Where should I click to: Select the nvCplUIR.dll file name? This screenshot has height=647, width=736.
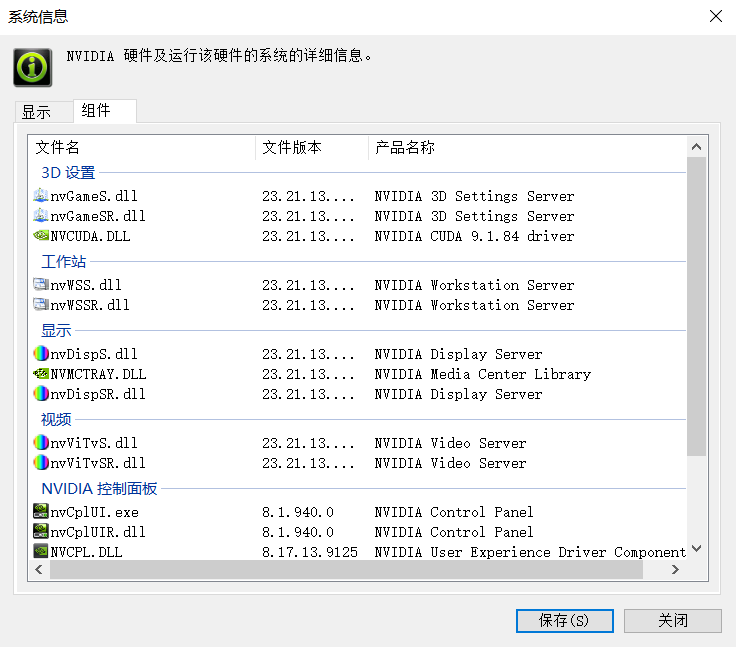click(x=98, y=532)
